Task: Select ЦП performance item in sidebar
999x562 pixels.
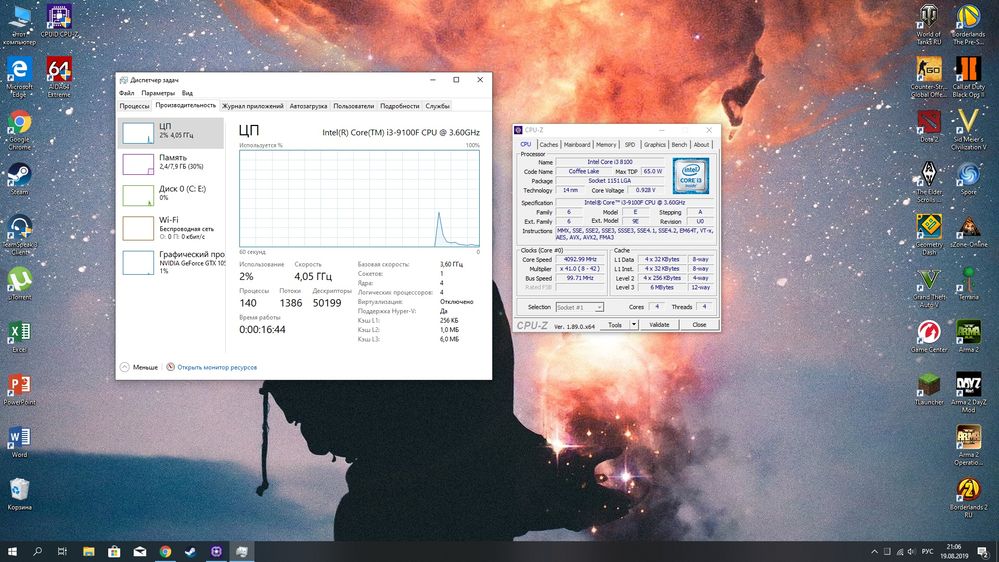Action: 171,133
